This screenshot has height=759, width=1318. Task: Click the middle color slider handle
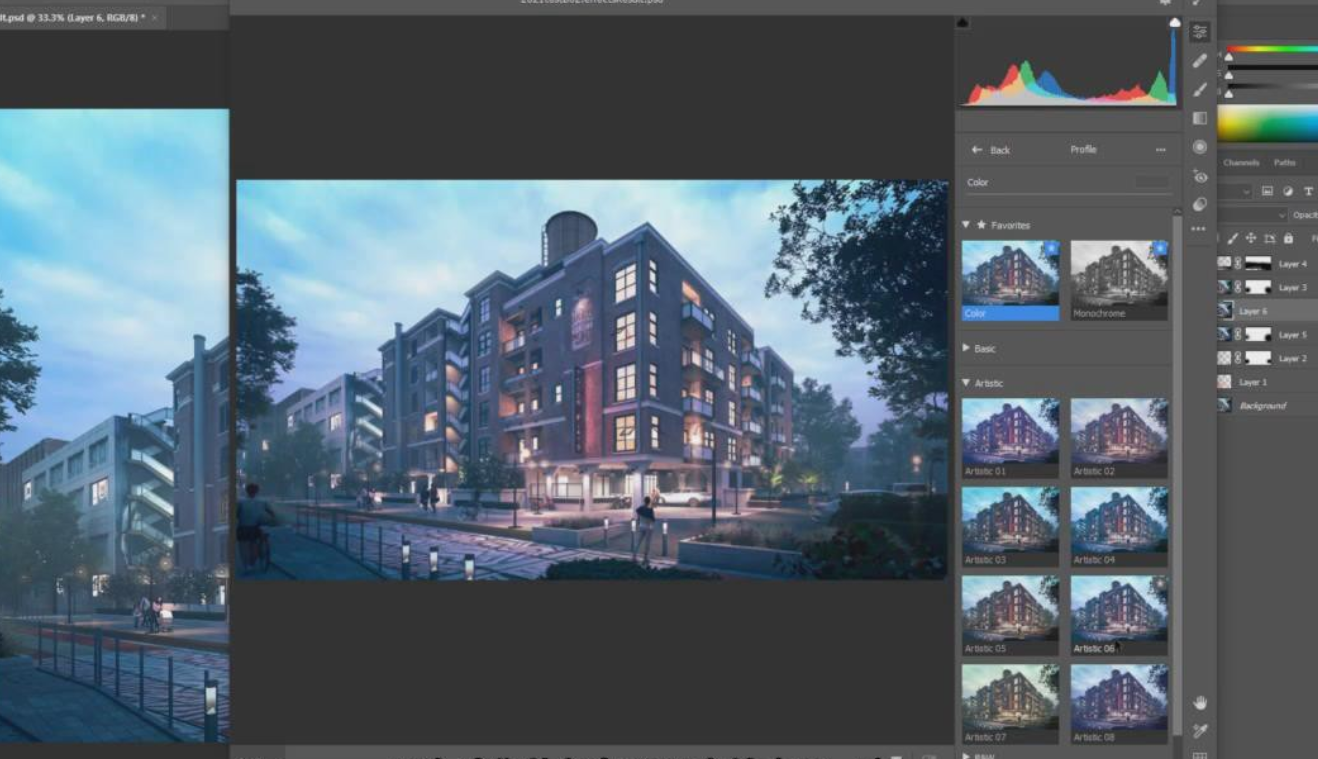(x=1229, y=76)
